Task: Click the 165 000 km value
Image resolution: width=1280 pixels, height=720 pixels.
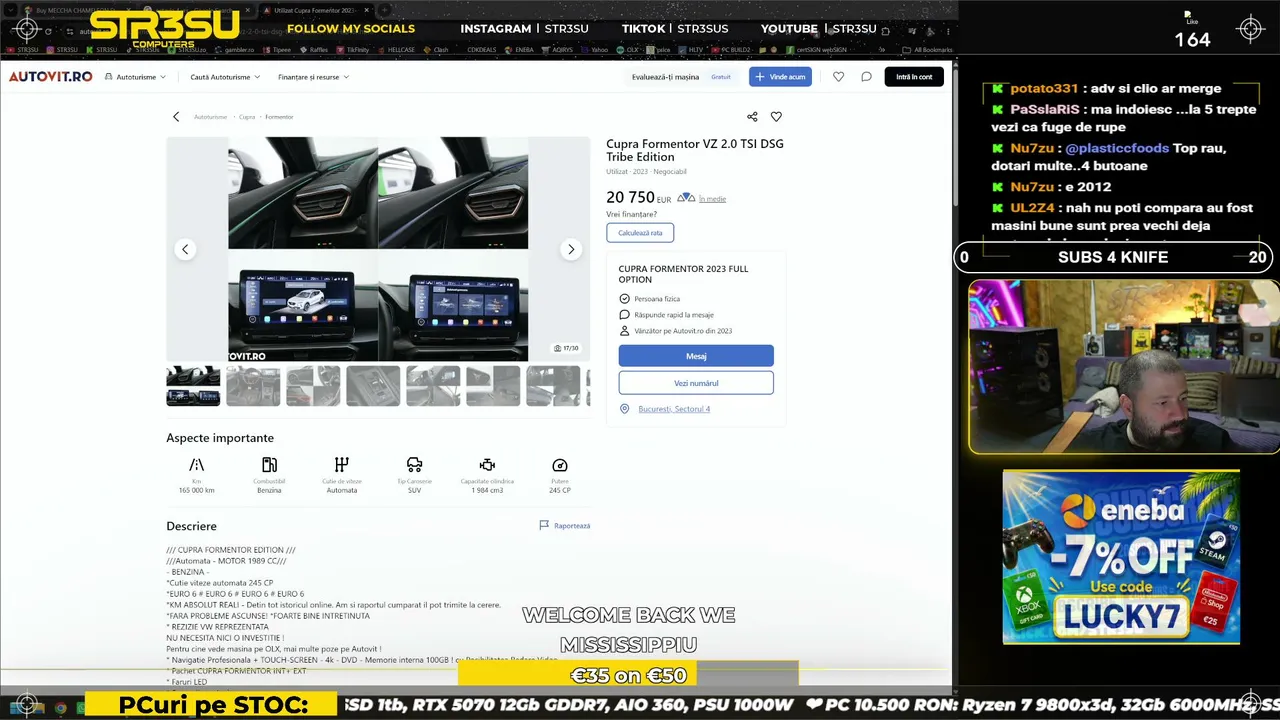Action: tap(196, 490)
